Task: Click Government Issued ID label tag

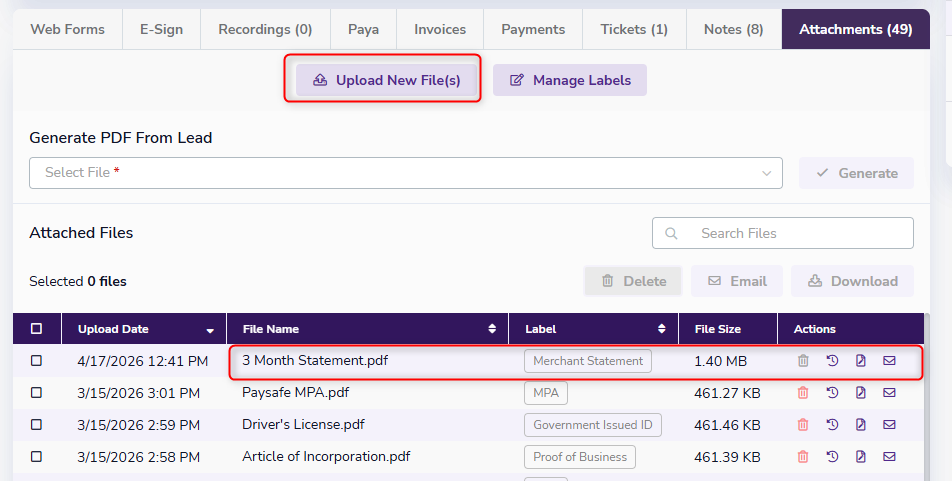Action: tap(593, 425)
